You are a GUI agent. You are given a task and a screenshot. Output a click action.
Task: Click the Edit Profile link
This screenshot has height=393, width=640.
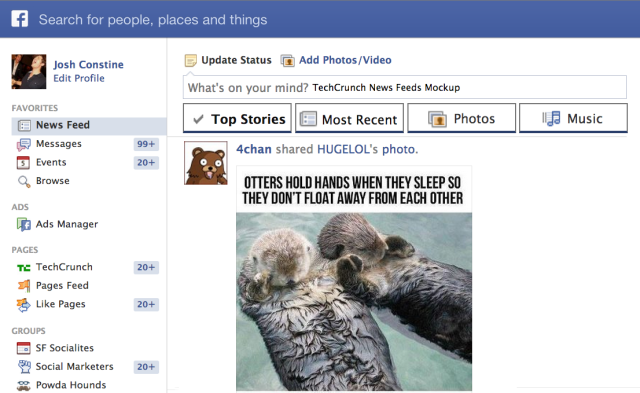pyautogui.click(x=79, y=78)
